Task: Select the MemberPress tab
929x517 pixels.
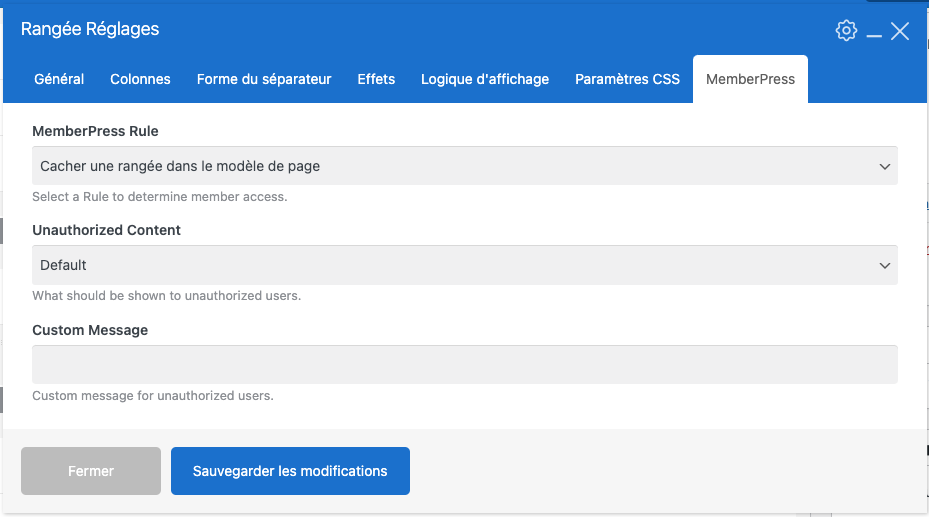Action: click(x=750, y=79)
